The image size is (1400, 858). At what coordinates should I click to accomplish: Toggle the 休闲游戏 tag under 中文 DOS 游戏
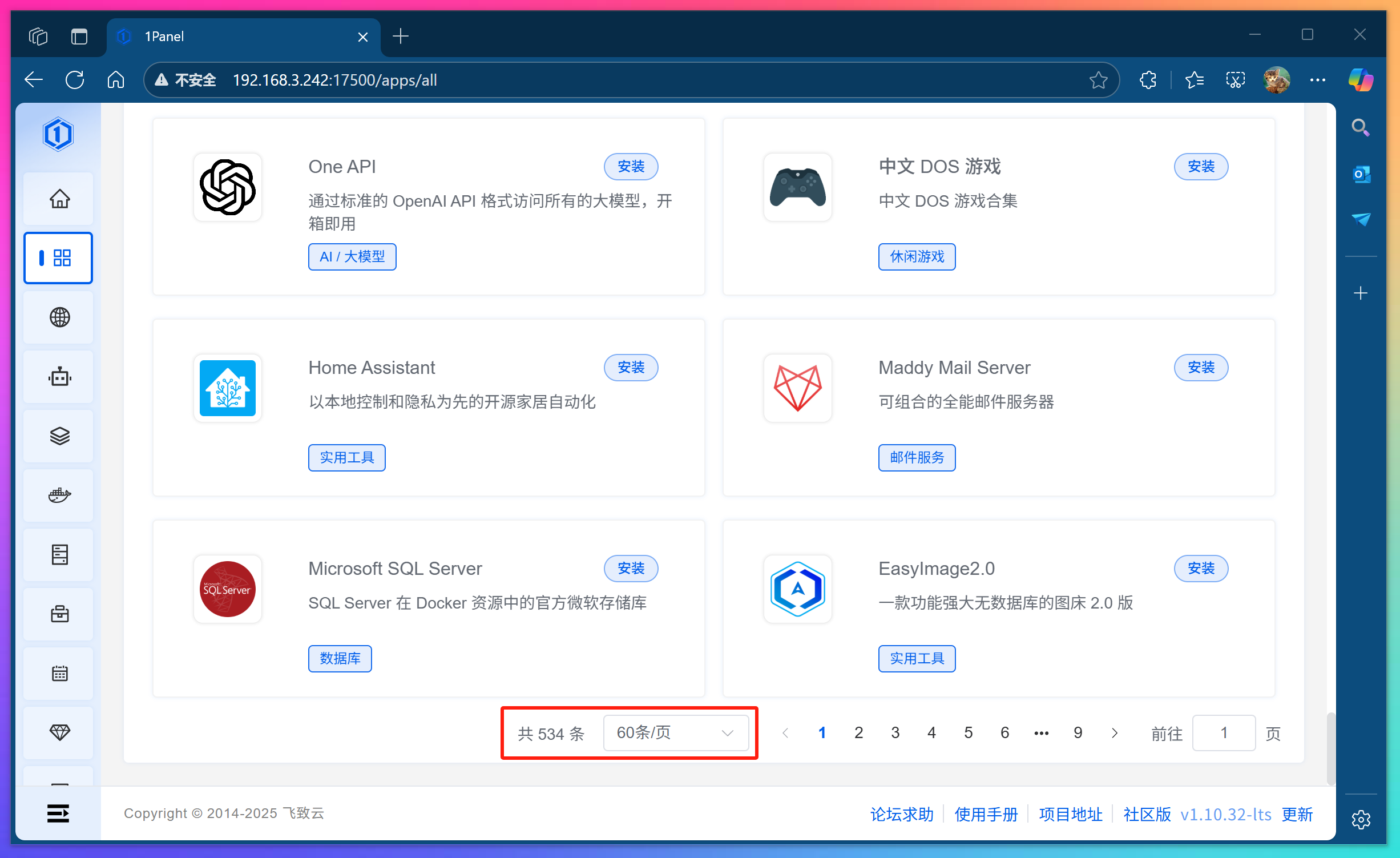(916, 256)
